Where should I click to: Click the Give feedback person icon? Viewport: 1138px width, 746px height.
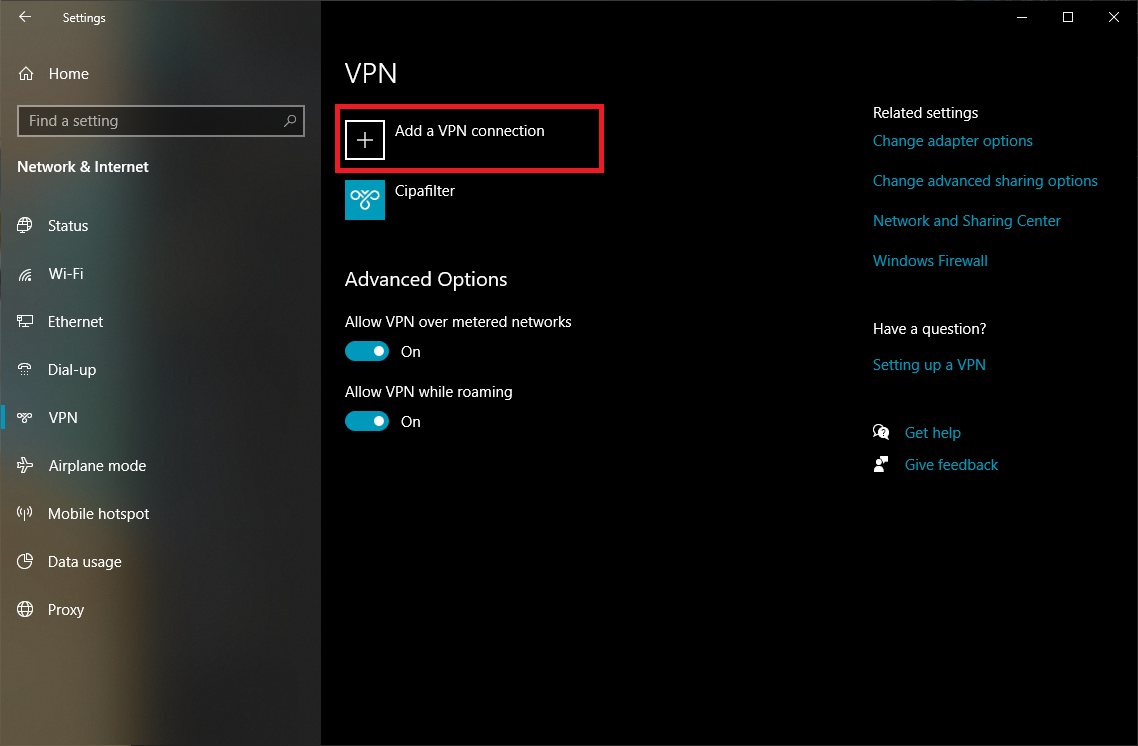click(x=881, y=464)
